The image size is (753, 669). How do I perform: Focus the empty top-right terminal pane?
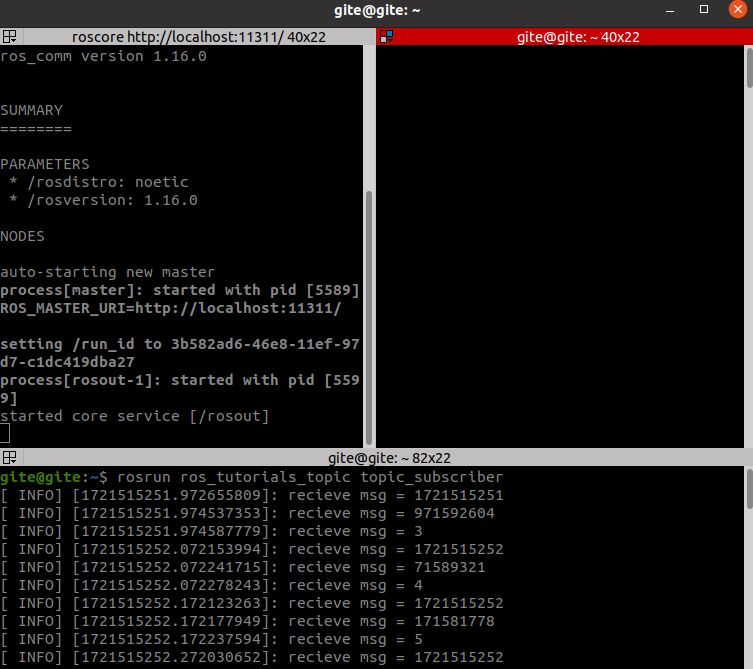(560, 246)
